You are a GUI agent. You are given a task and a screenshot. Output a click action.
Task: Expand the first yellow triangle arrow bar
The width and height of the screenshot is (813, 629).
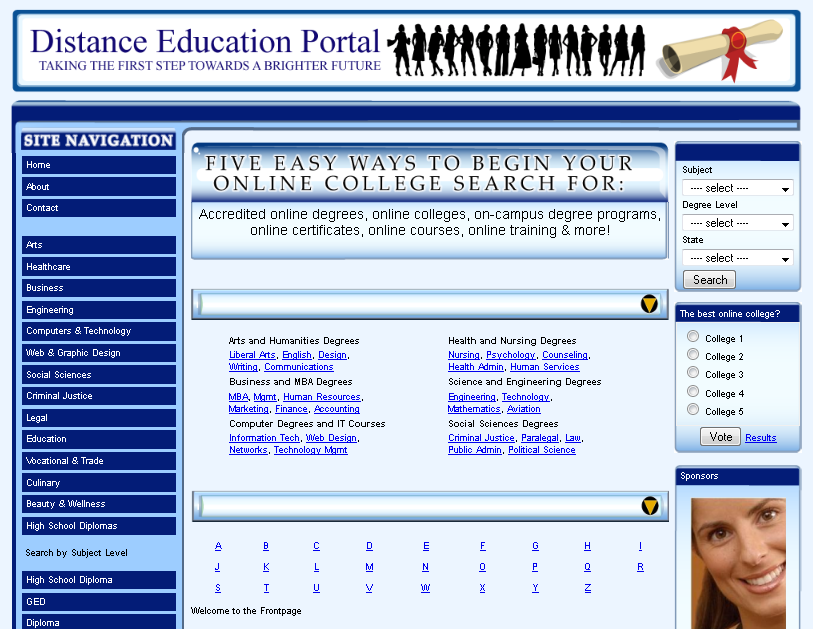(x=649, y=304)
